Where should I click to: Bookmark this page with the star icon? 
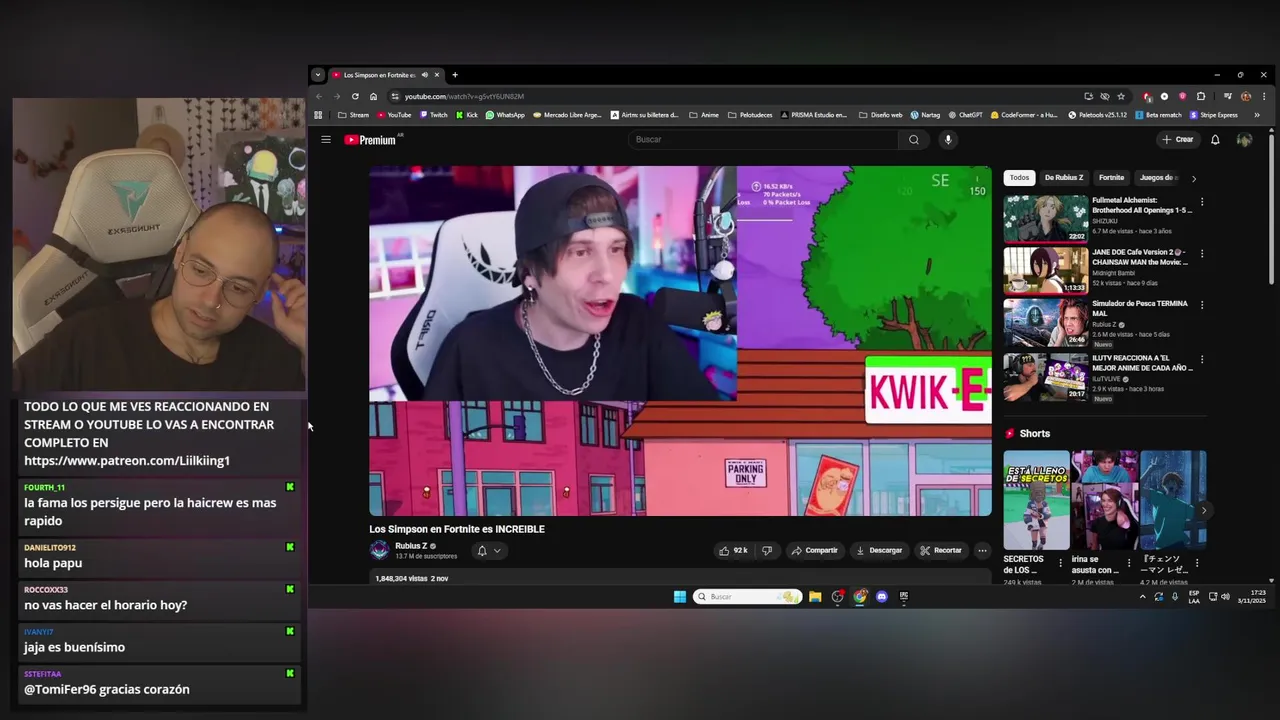(x=1121, y=96)
